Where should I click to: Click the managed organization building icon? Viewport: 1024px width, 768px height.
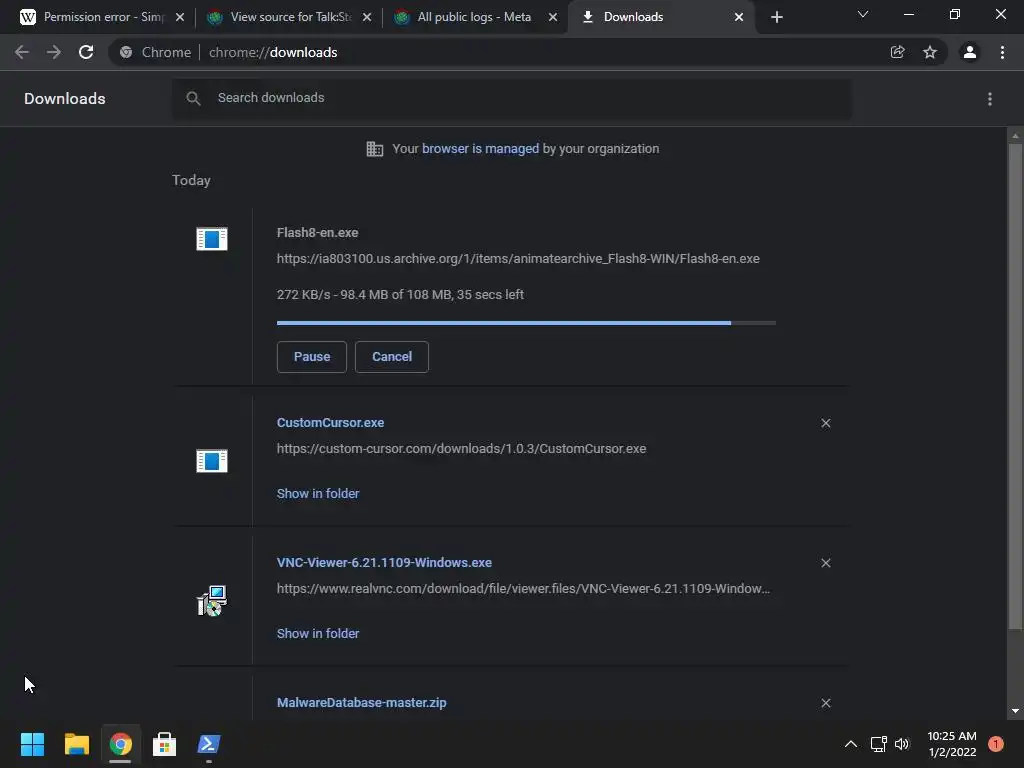[375, 149]
